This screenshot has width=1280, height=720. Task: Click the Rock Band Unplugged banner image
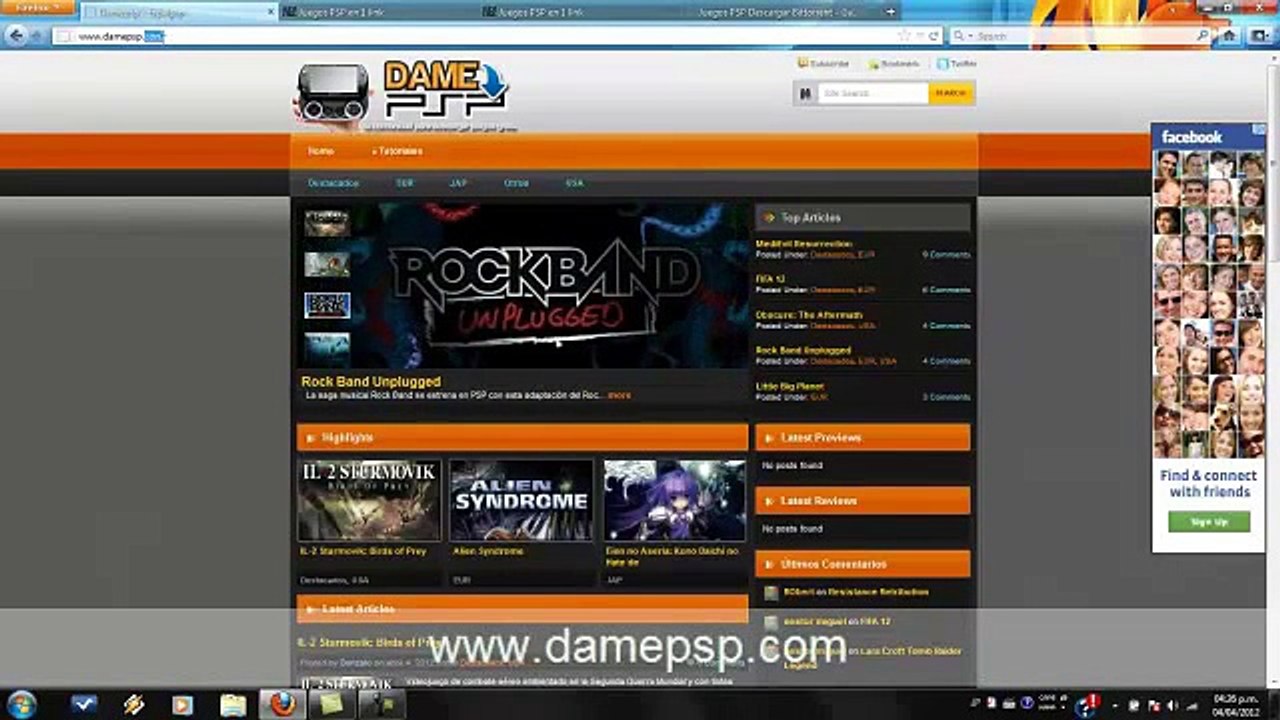[x=552, y=286]
